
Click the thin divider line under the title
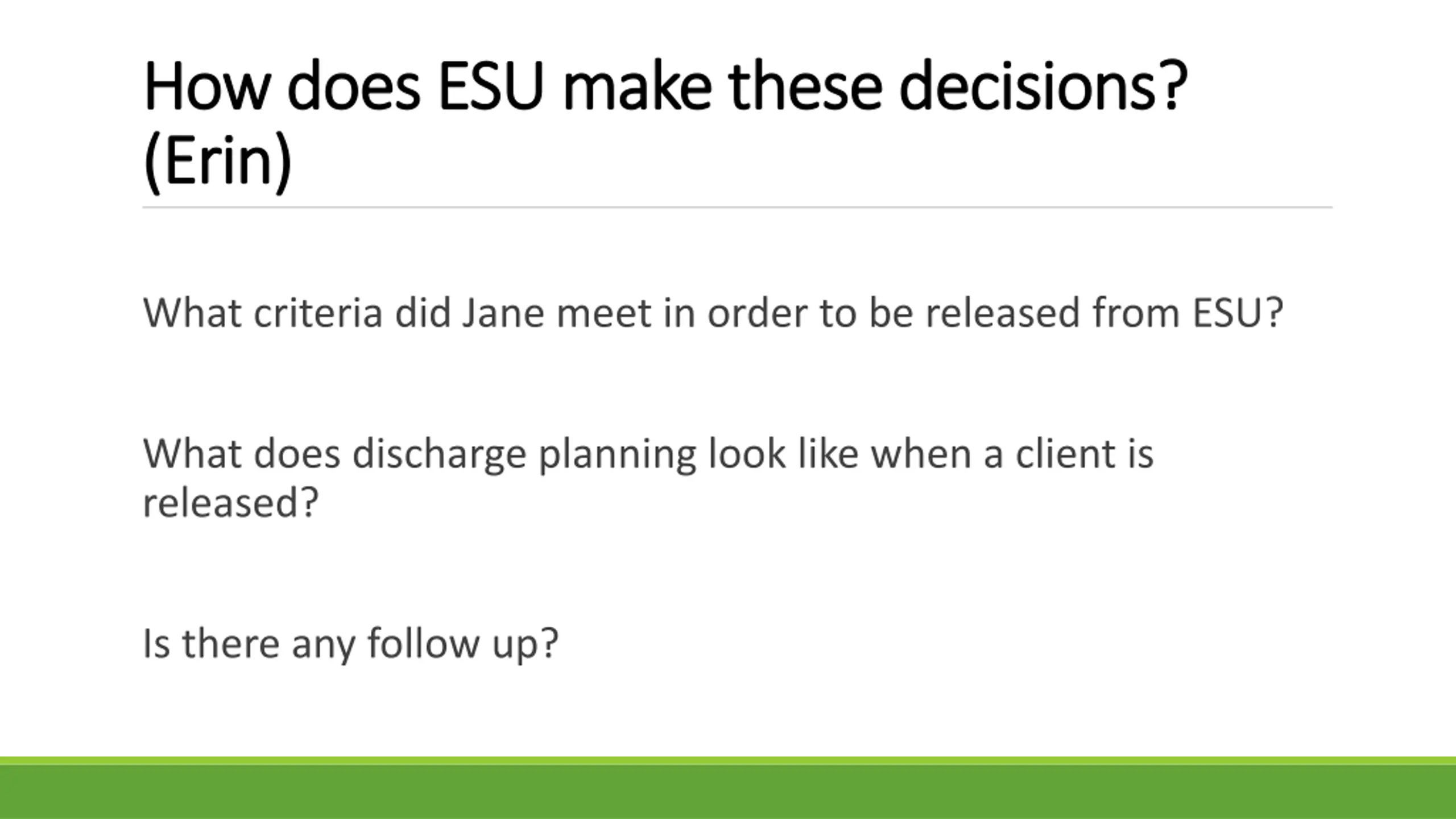click(x=737, y=208)
